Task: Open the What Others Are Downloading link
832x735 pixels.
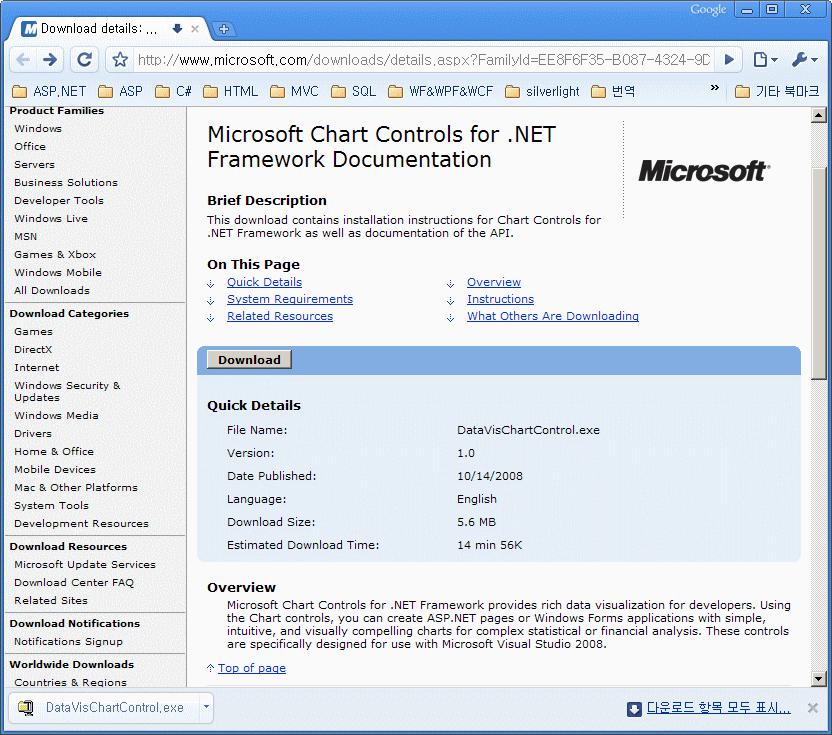Action: [x=552, y=316]
